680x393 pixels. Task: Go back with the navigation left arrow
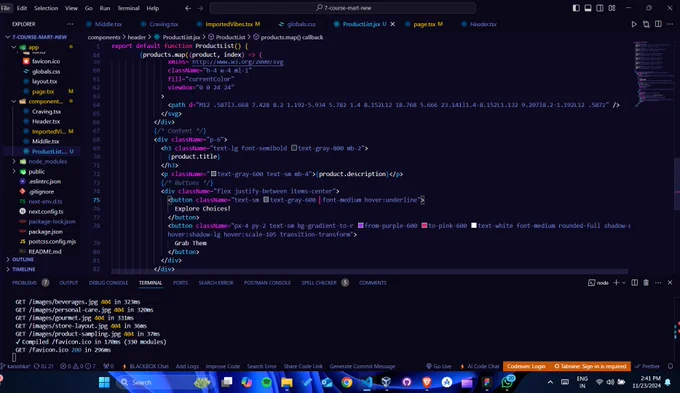(x=188, y=8)
